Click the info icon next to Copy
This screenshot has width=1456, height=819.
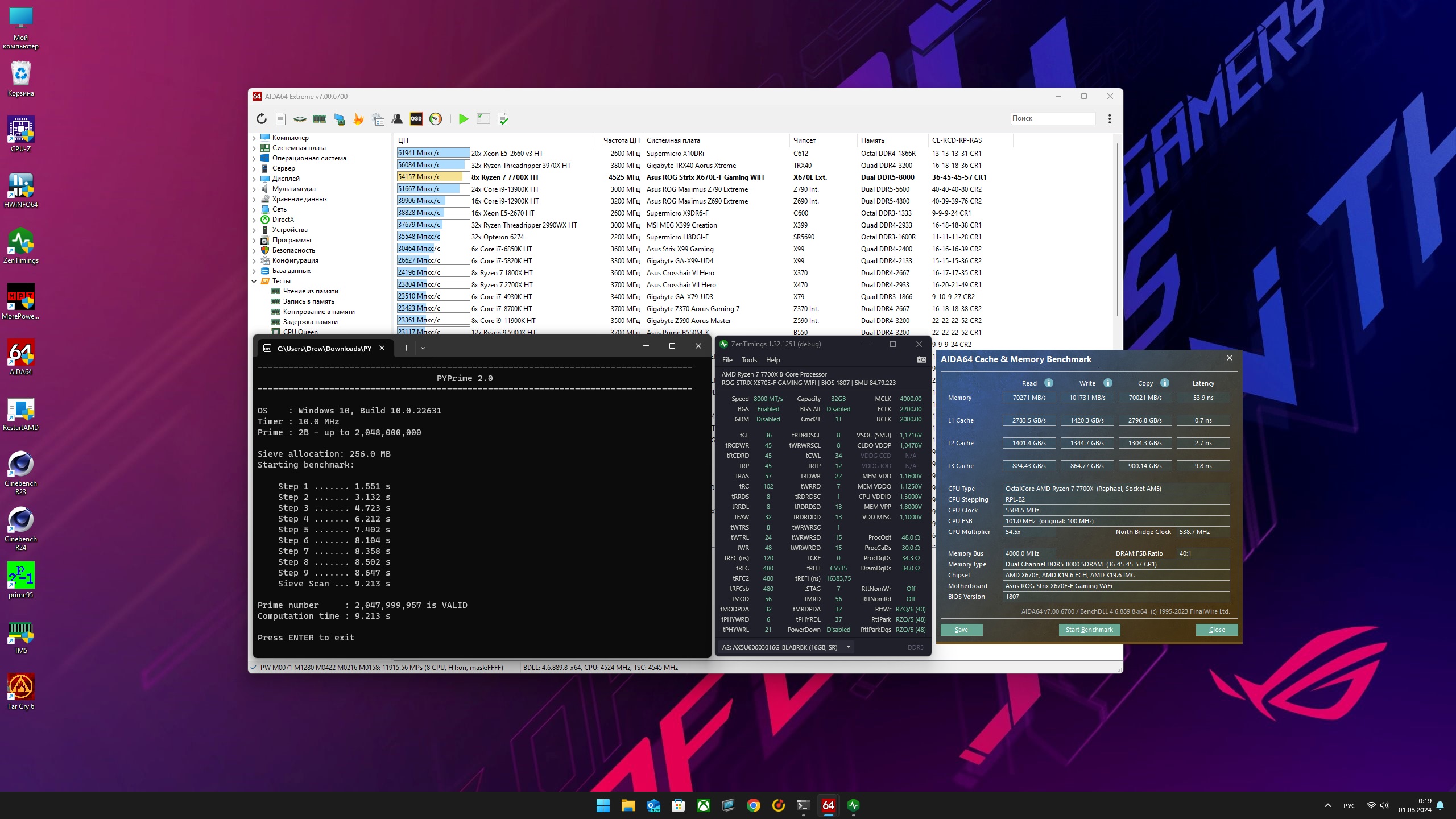click(1165, 383)
